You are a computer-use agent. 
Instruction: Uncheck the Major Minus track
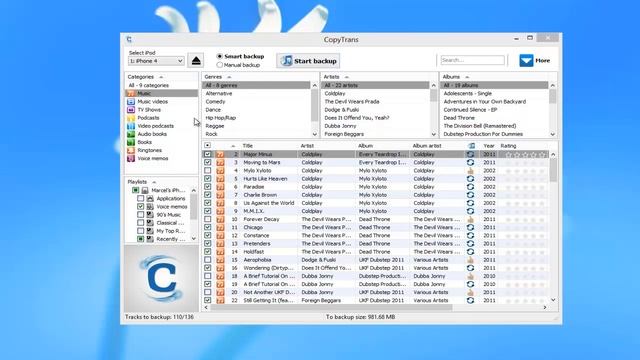pos(208,154)
